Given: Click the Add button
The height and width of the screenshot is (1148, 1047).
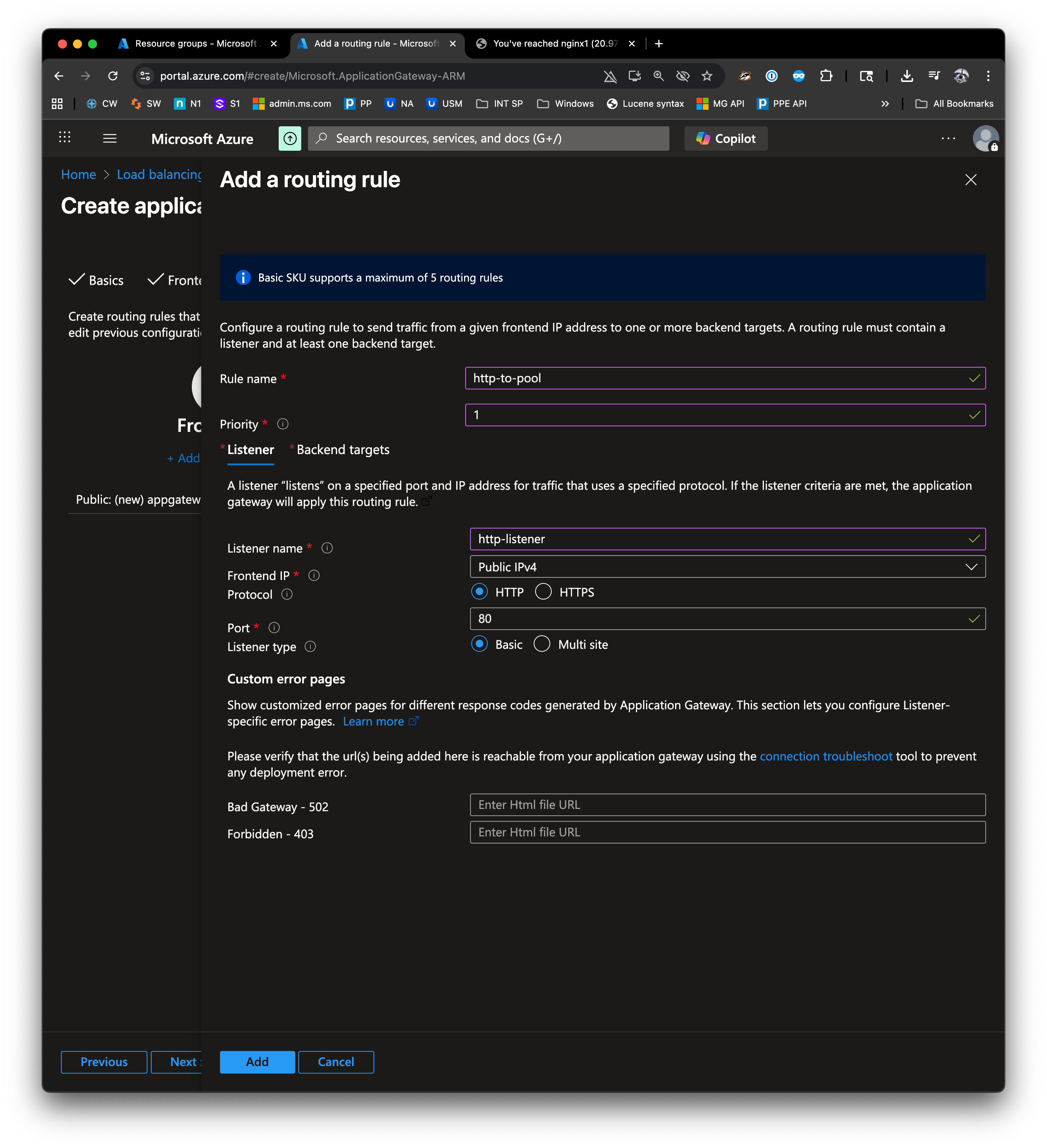Looking at the screenshot, I should [257, 1062].
